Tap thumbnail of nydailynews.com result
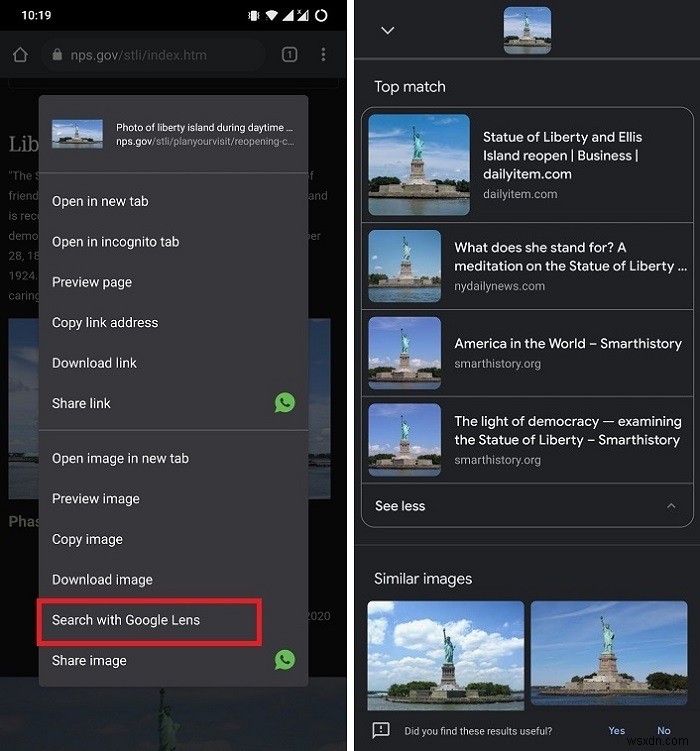The width and height of the screenshot is (700, 751). (405, 266)
